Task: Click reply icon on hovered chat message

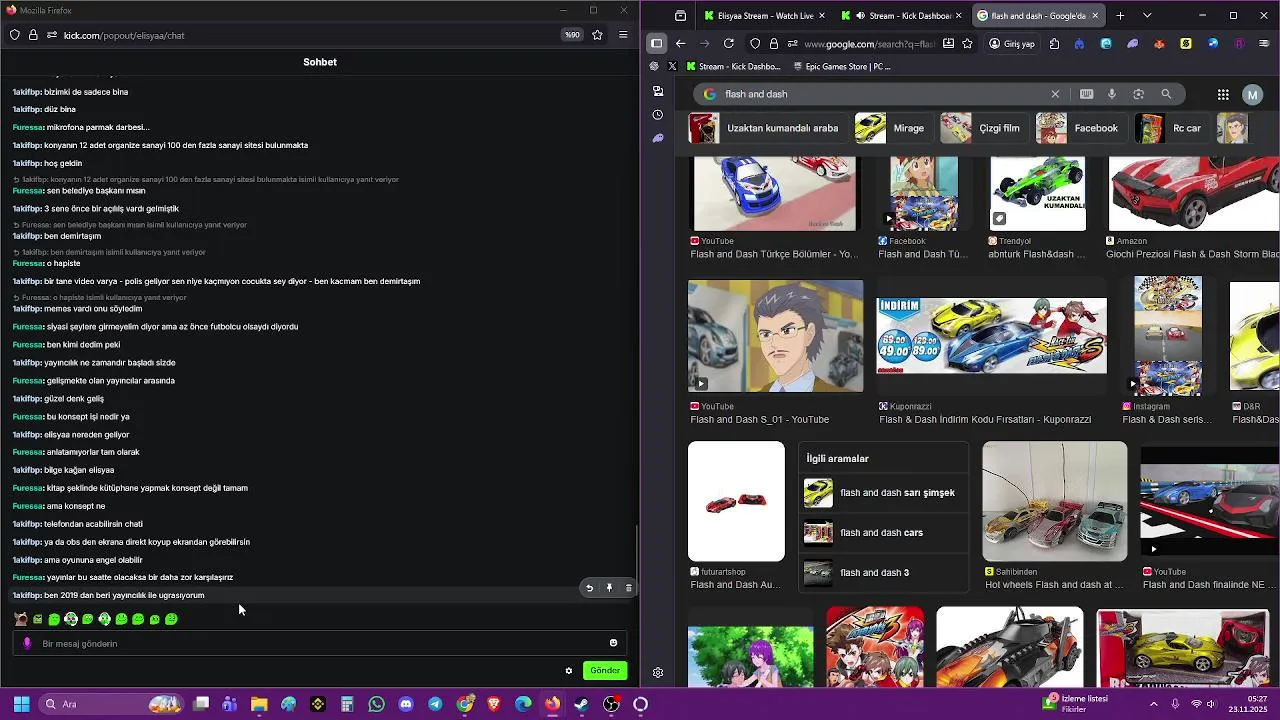Action: coord(590,588)
